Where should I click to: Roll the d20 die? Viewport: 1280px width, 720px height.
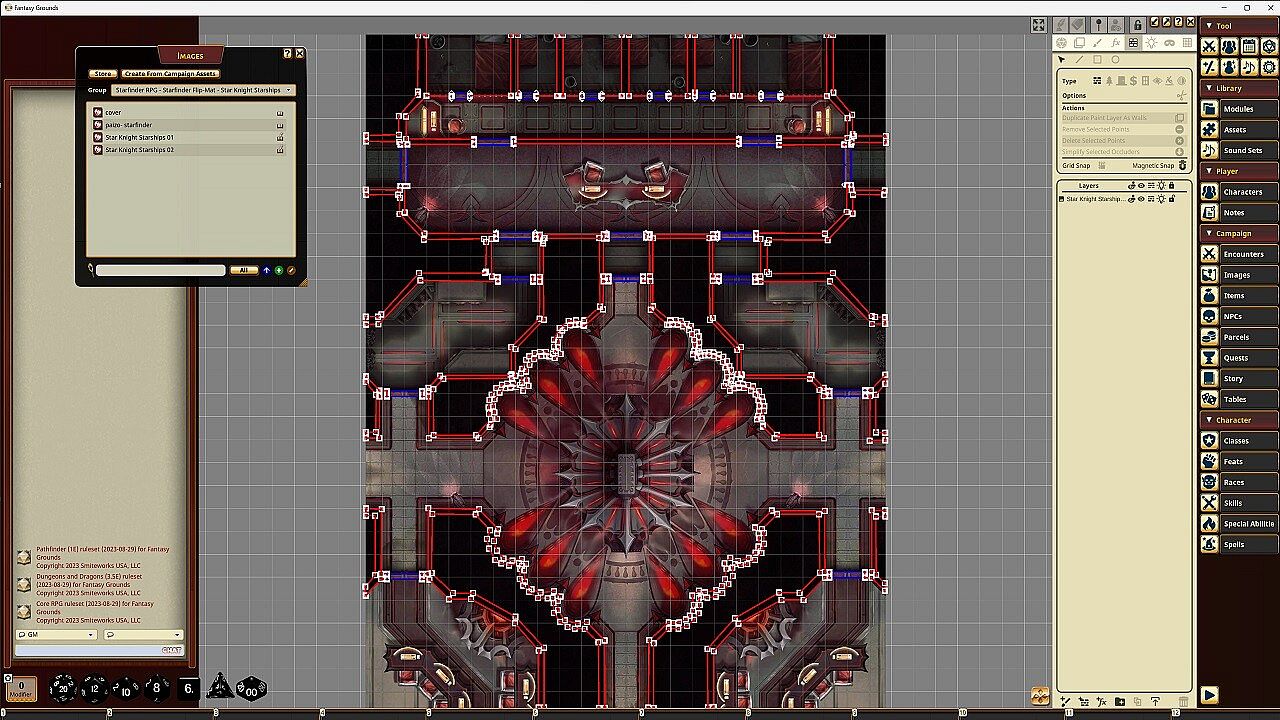tap(63, 688)
